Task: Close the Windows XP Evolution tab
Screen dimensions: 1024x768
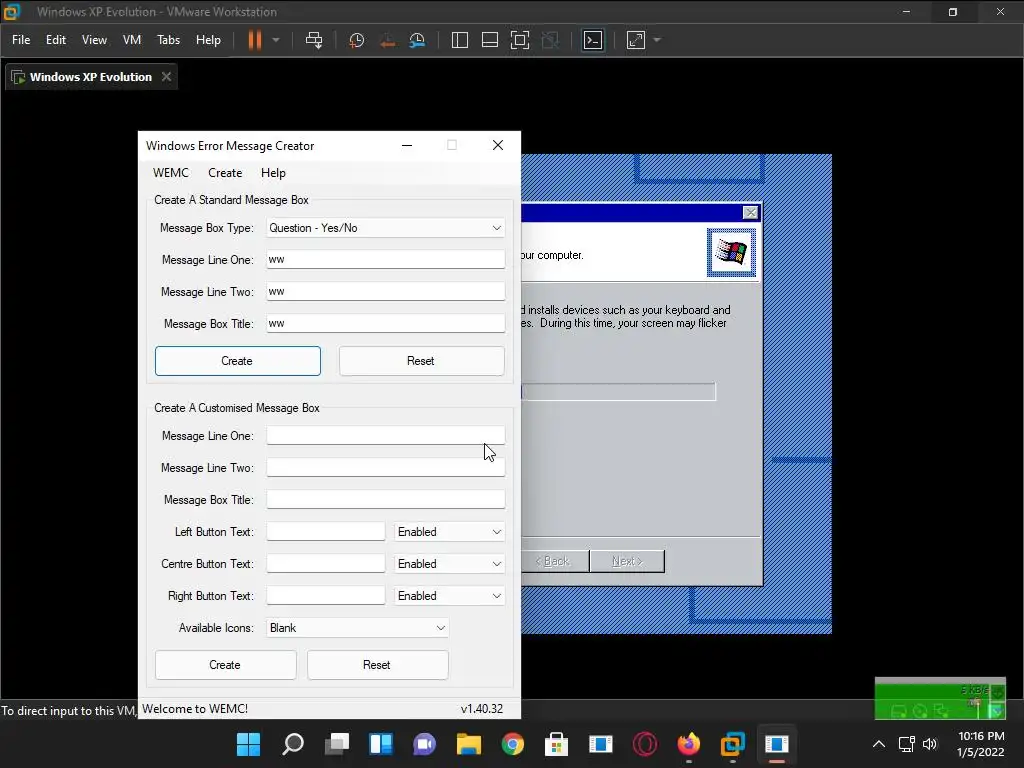Action: [167, 76]
